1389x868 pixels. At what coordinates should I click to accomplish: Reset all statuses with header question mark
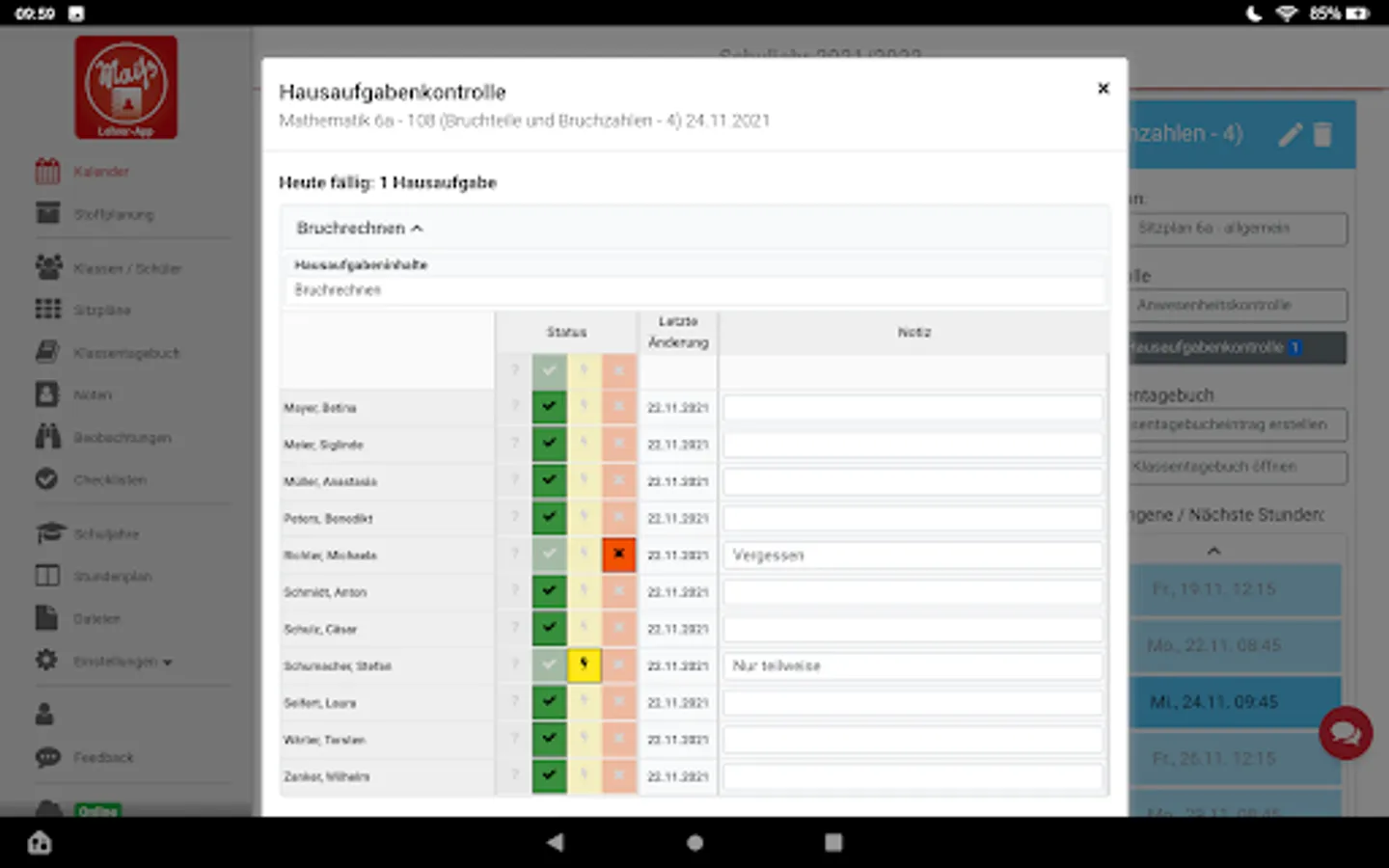point(514,370)
